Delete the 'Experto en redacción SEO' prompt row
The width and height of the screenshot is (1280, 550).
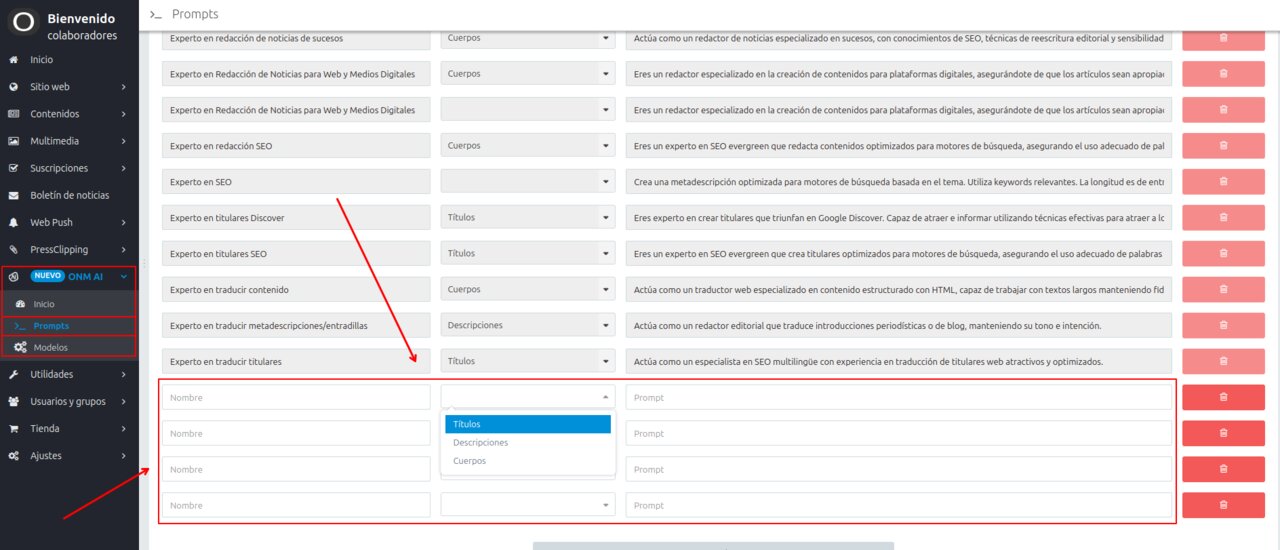click(x=1223, y=146)
